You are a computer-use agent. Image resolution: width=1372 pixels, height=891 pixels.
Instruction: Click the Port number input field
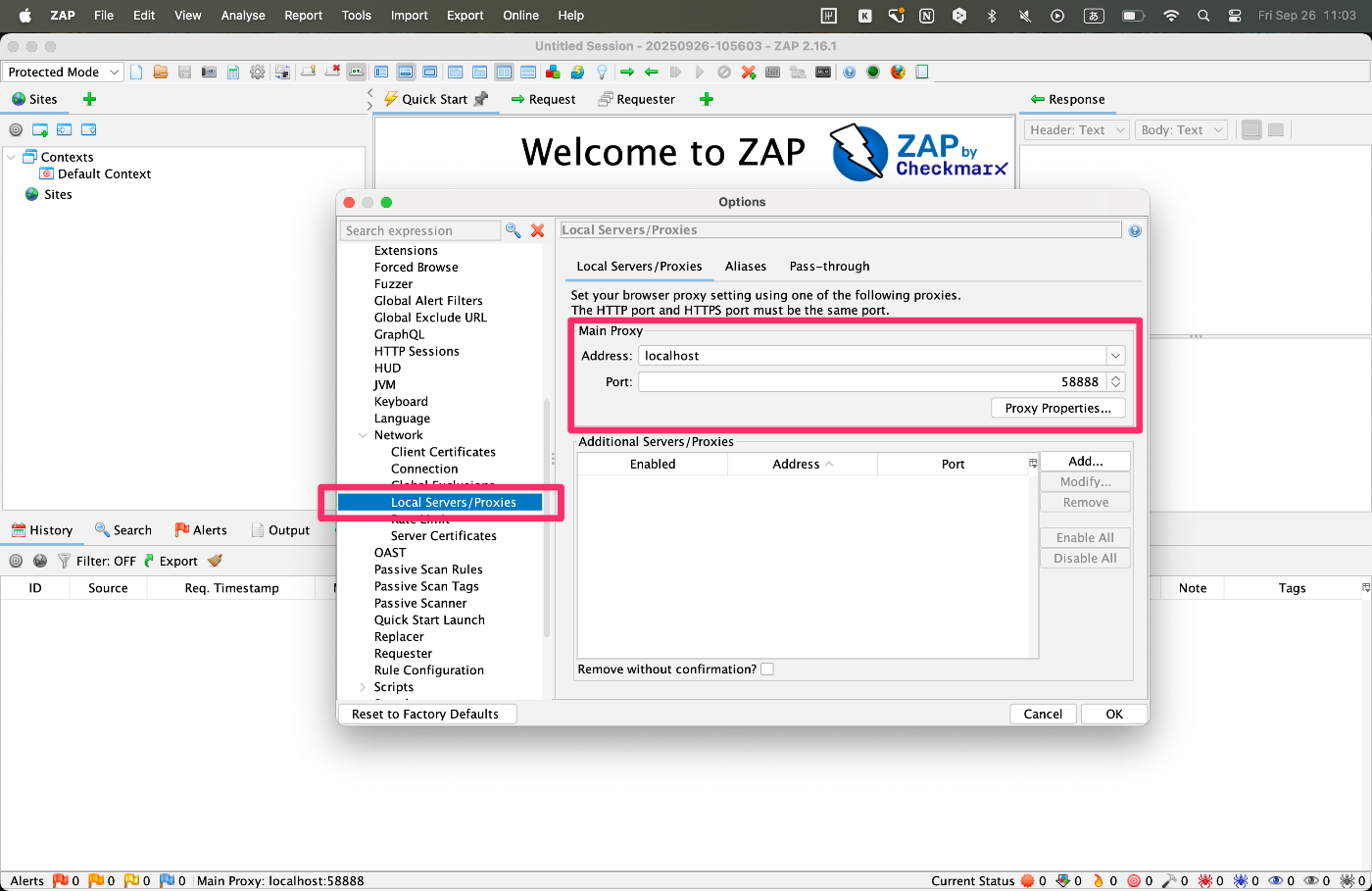(872, 382)
